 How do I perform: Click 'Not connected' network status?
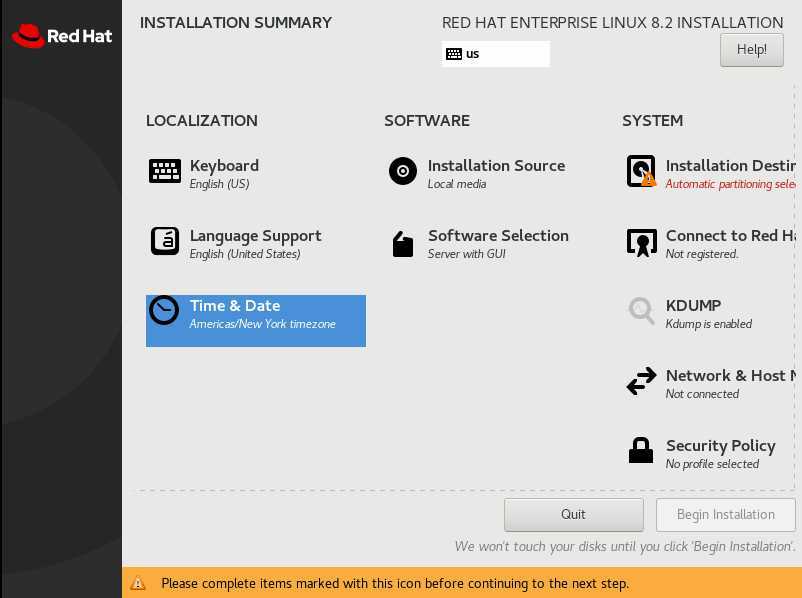pyautogui.click(x=702, y=394)
